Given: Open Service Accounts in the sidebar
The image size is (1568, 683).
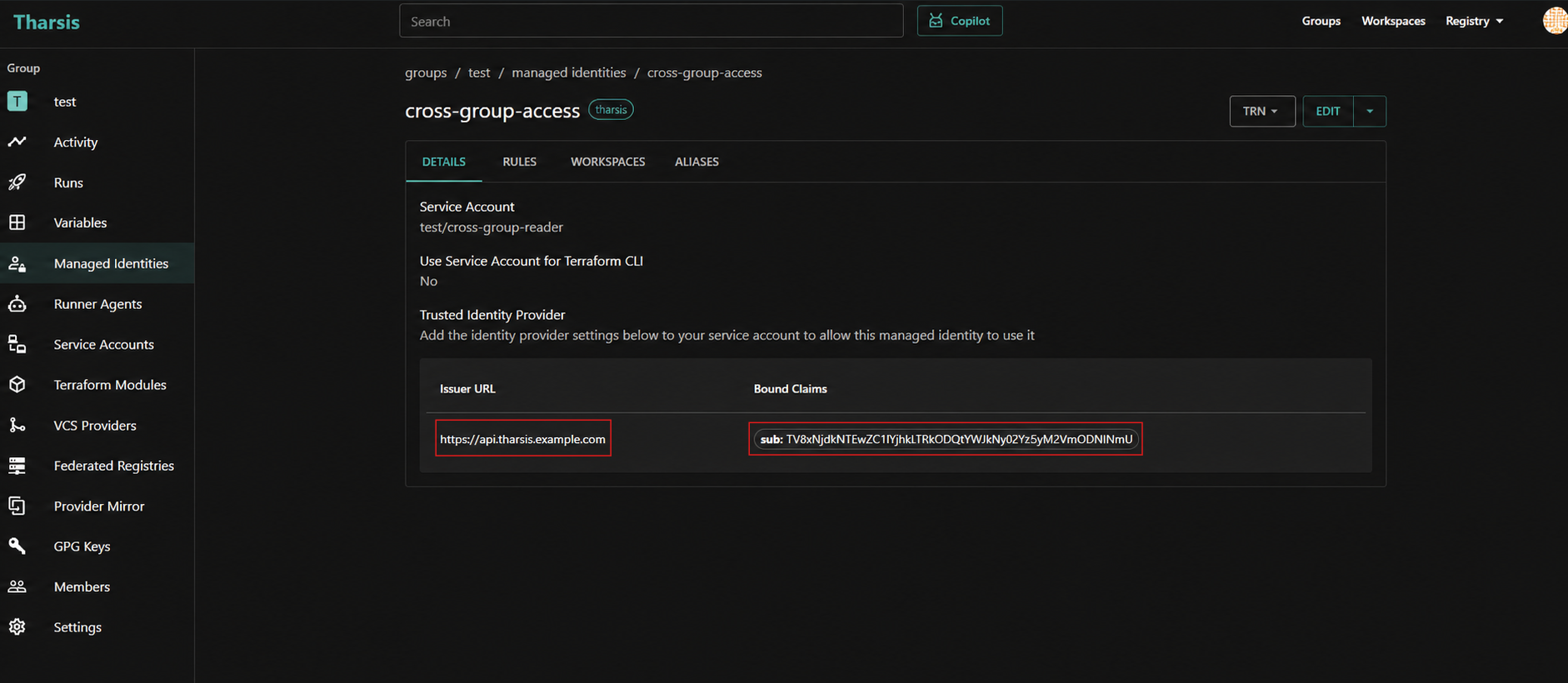Looking at the screenshot, I should (97, 344).
